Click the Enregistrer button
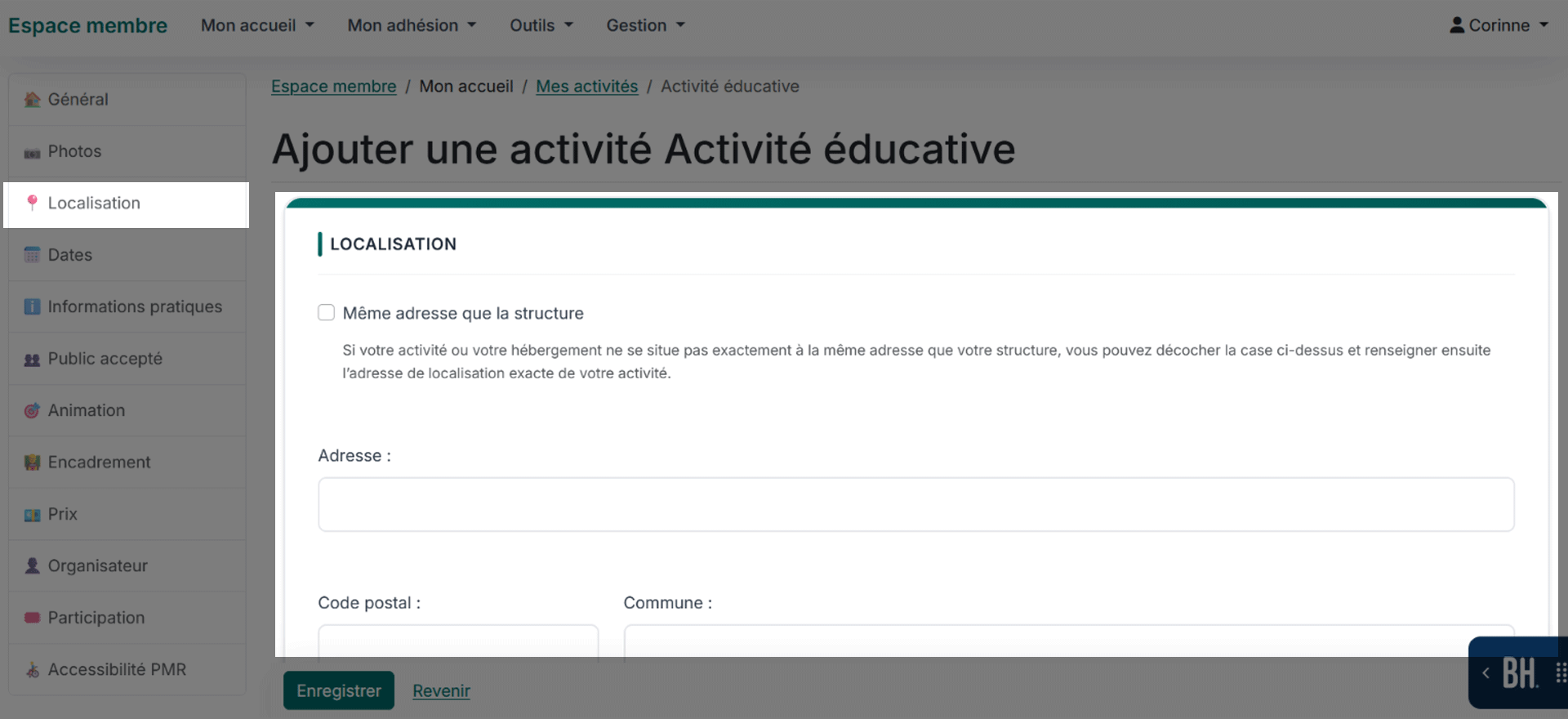The height and width of the screenshot is (719, 1568). [339, 690]
